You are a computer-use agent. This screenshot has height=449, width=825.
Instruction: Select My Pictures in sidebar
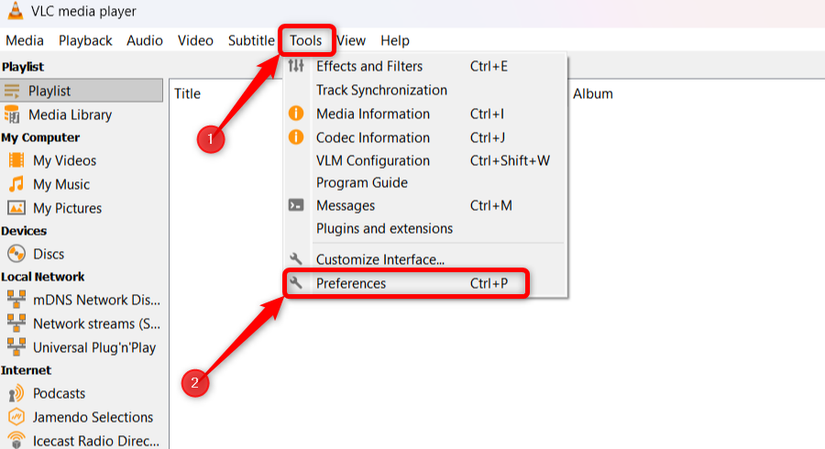pos(67,208)
